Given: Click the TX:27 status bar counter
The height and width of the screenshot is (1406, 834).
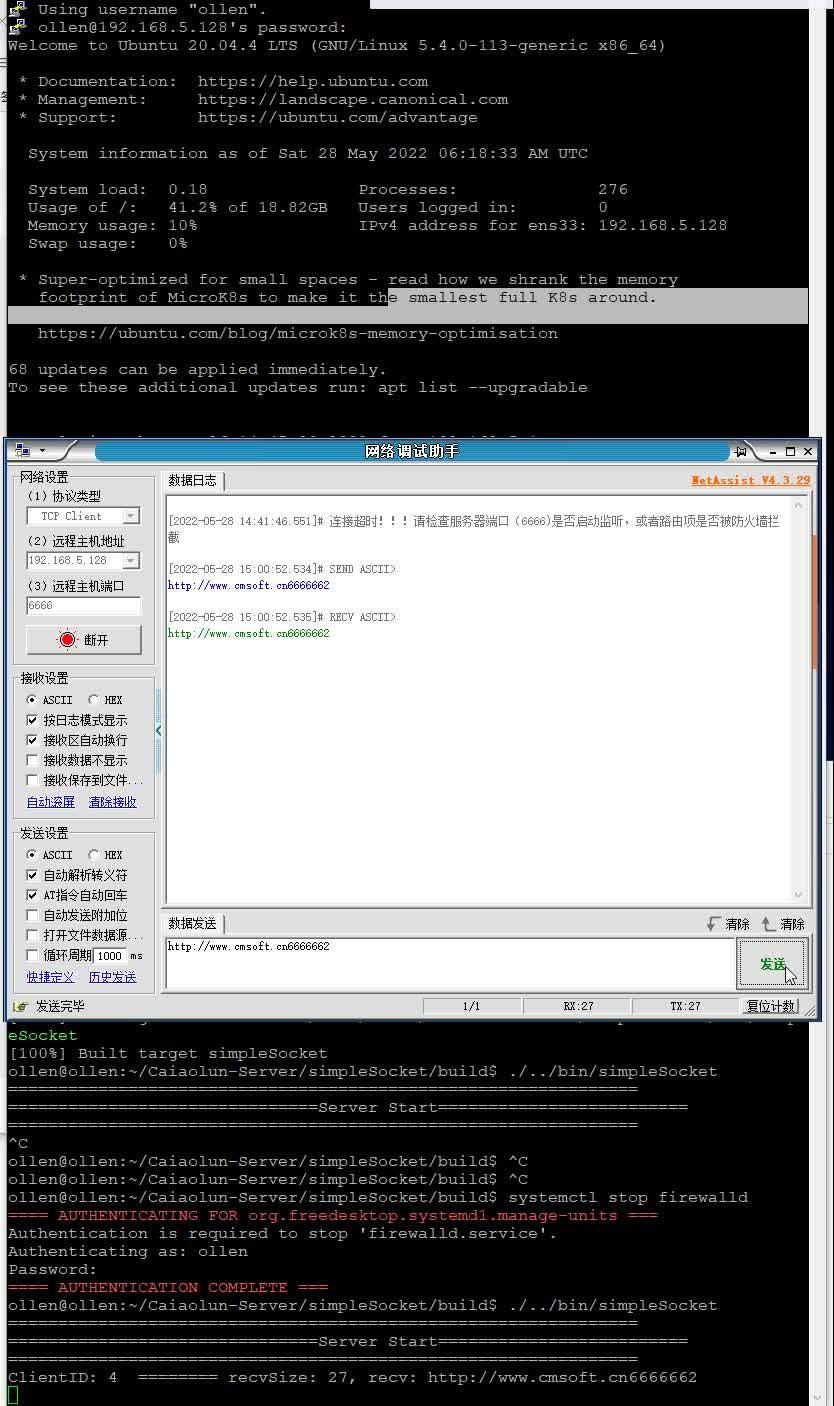Looking at the screenshot, I should 685,1006.
